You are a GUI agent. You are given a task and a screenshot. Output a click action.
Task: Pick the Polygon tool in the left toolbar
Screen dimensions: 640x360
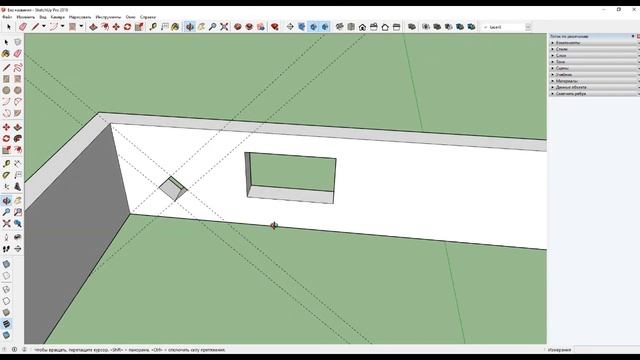pos(18,90)
